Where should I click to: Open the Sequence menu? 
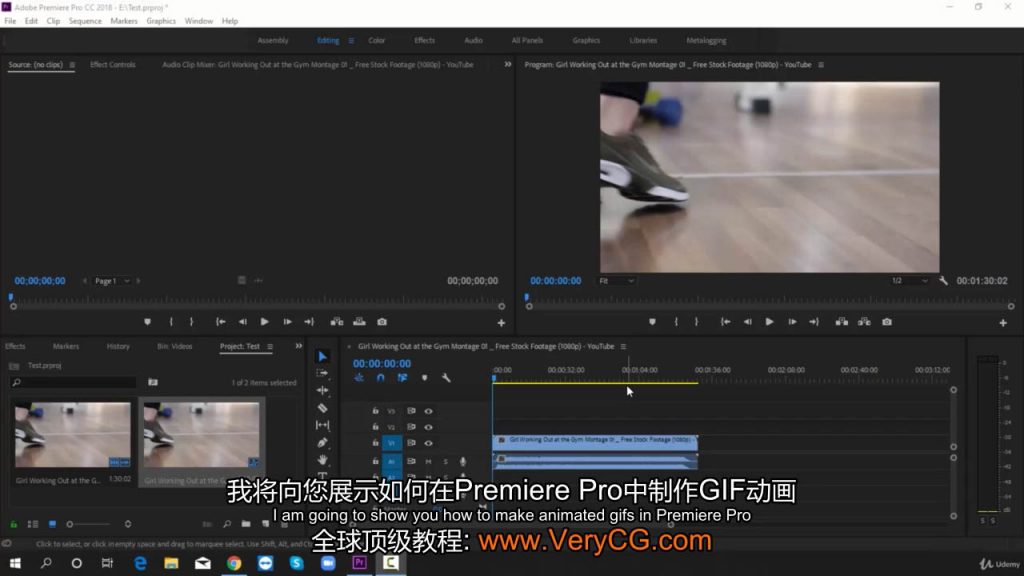85,21
